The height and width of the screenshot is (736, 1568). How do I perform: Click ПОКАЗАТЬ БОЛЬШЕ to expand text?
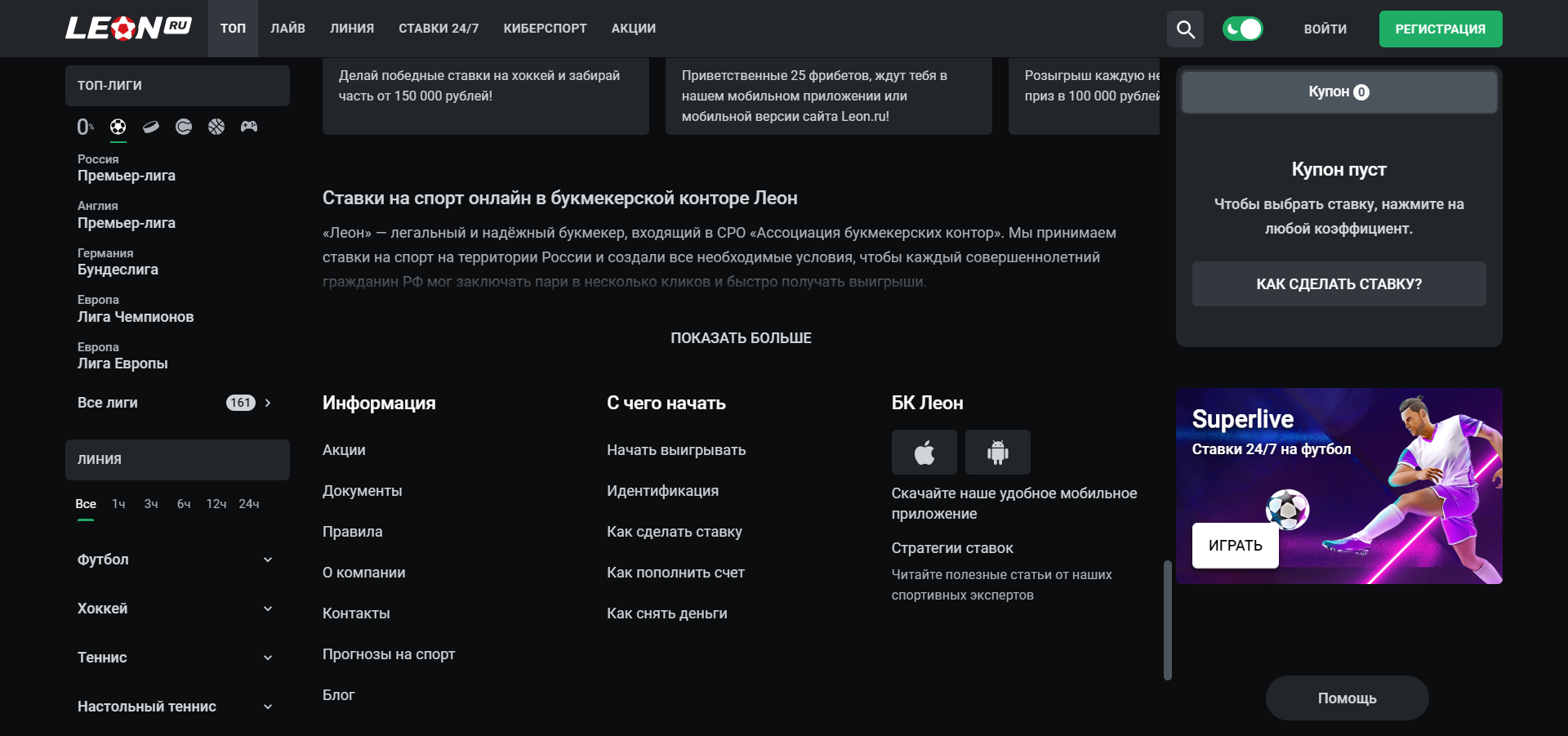click(x=741, y=338)
